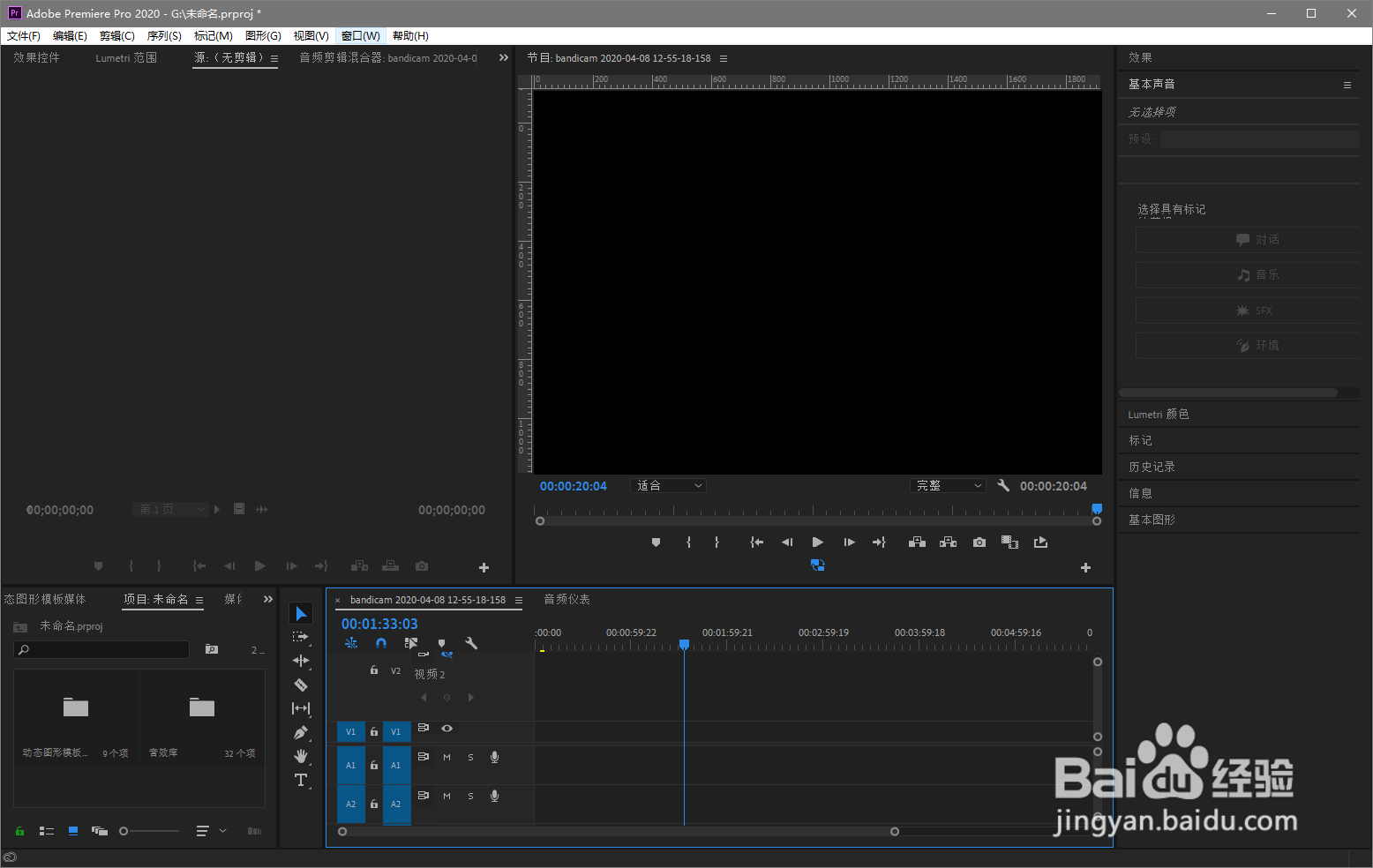Solo the A1 audio track

(x=470, y=758)
